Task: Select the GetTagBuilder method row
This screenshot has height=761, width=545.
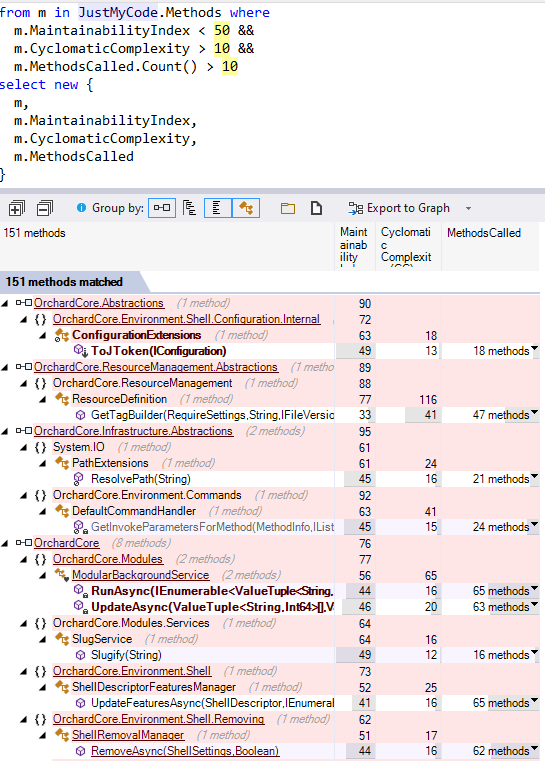Action: point(269,415)
